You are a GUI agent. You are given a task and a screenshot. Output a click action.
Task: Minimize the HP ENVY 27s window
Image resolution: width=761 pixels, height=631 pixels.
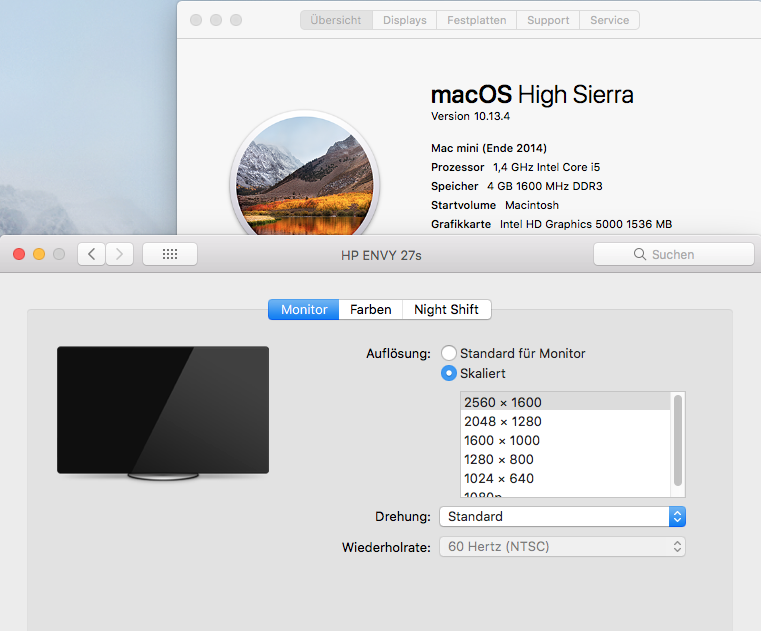tap(39, 254)
